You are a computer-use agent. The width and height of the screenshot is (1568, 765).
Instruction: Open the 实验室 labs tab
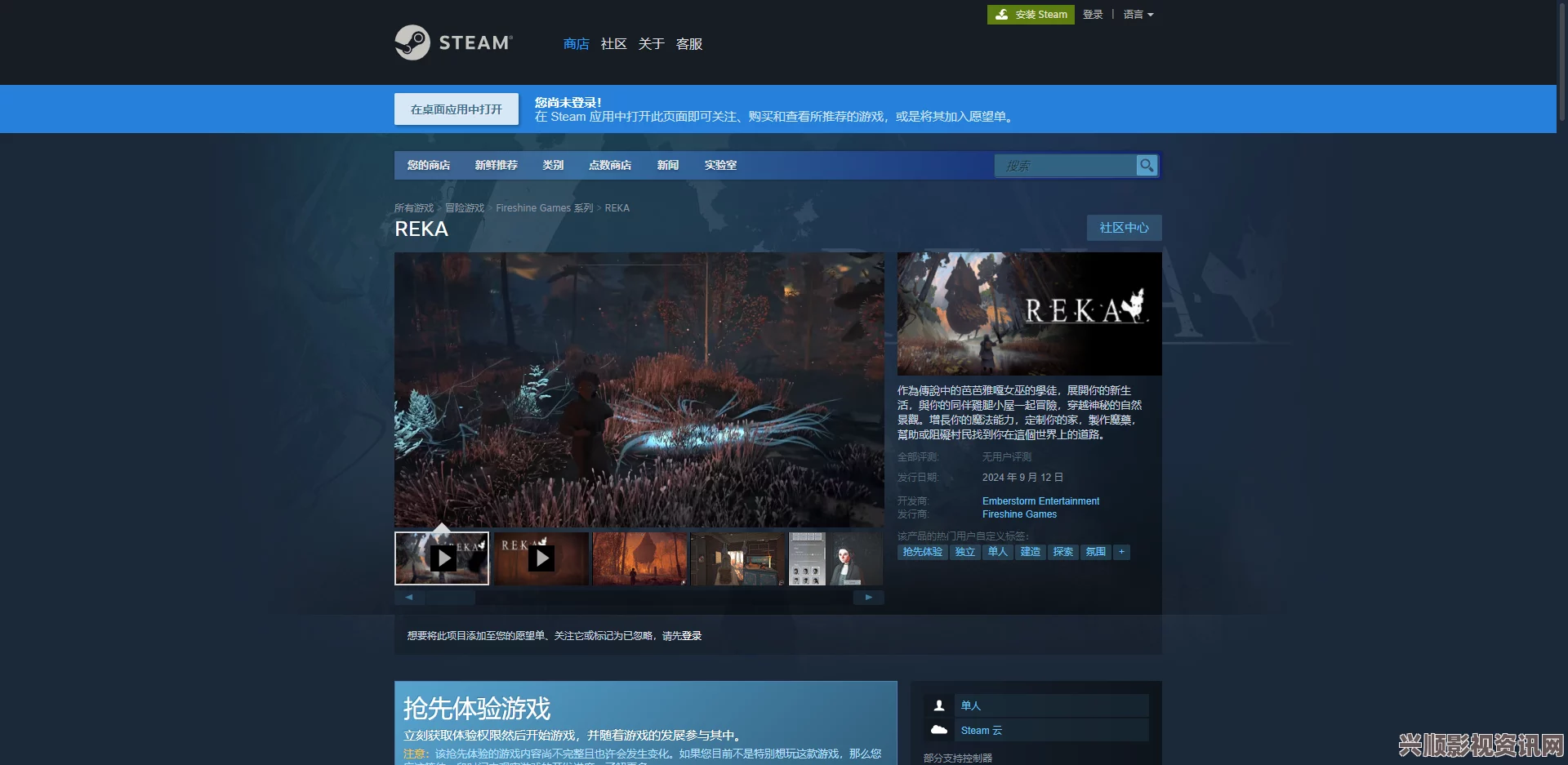pos(720,165)
